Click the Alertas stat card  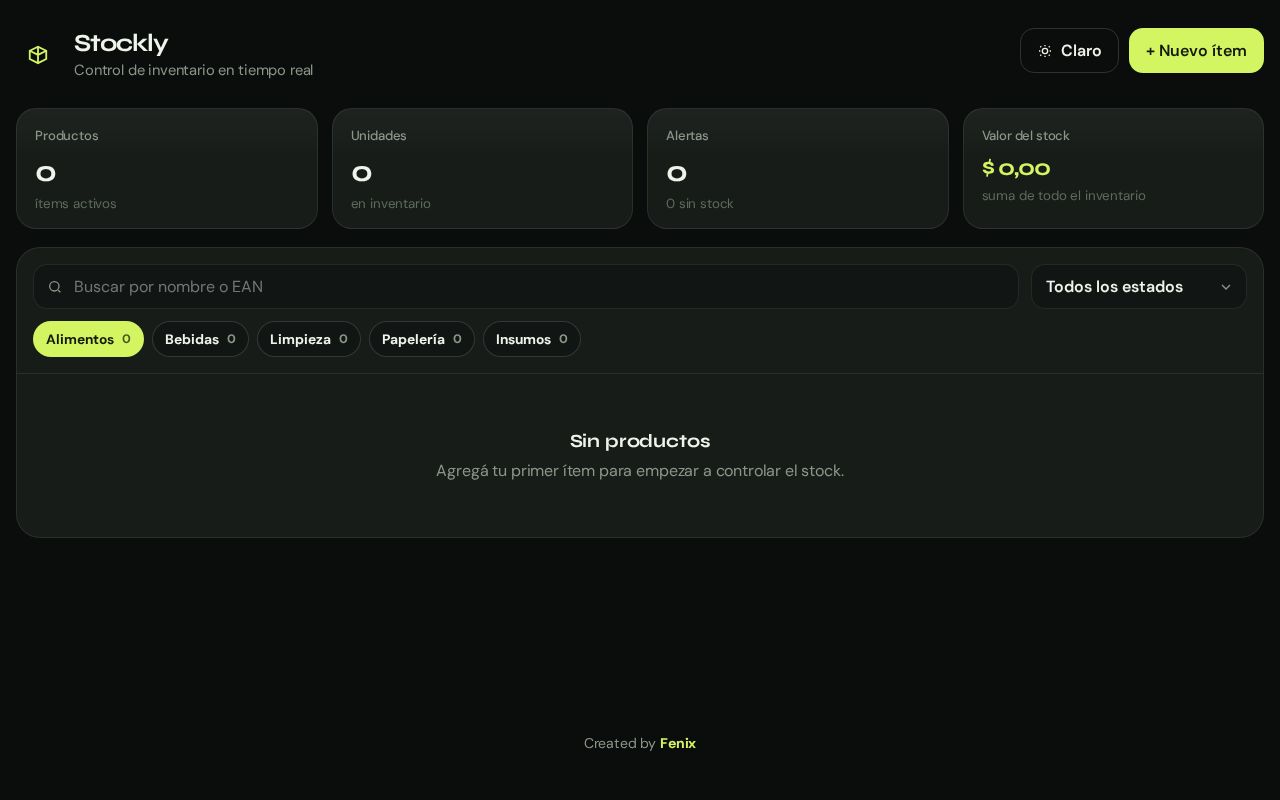pyautogui.click(x=798, y=168)
